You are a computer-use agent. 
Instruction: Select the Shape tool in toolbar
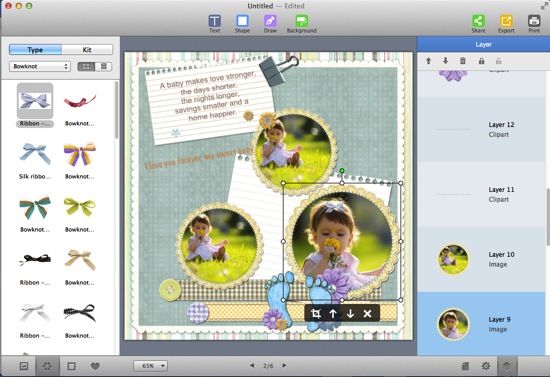(x=242, y=24)
